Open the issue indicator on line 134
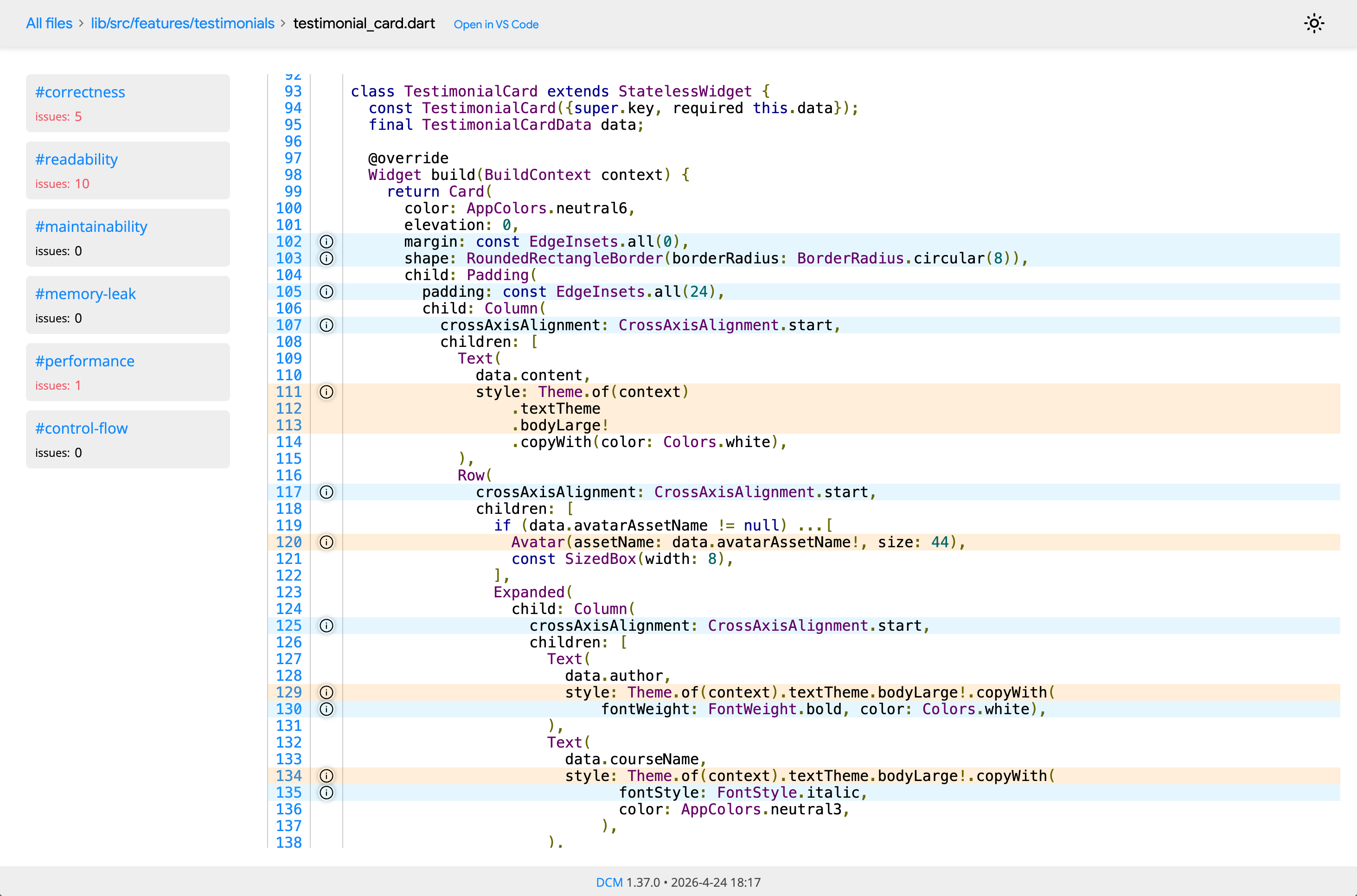The height and width of the screenshot is (896, 1357). point(326,775)
